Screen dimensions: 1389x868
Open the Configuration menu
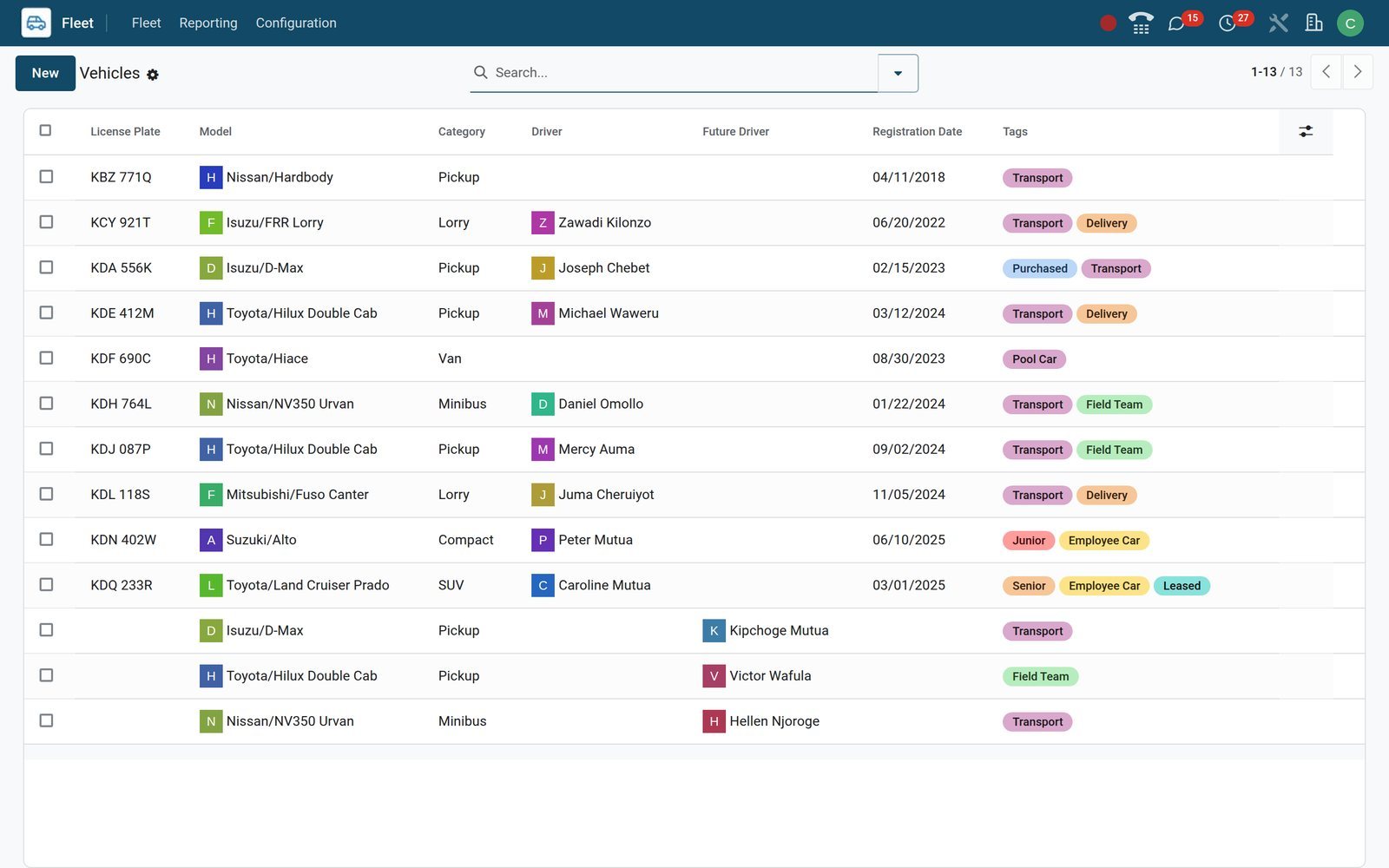pos(296,23)
